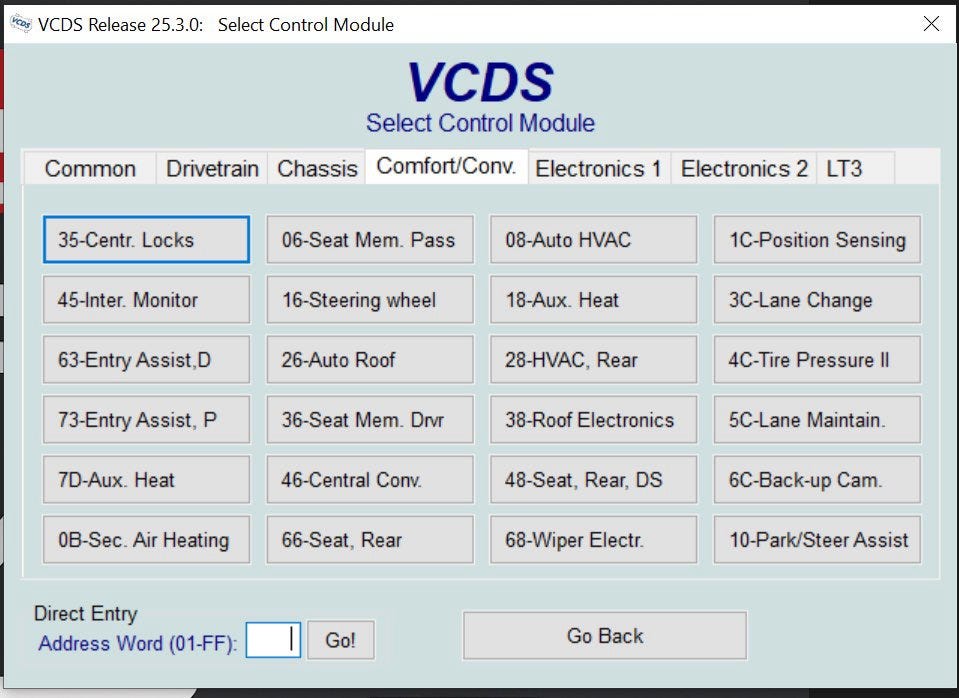
Task: Click the Address Word (01-FF) label
Action: coord(138,644)
